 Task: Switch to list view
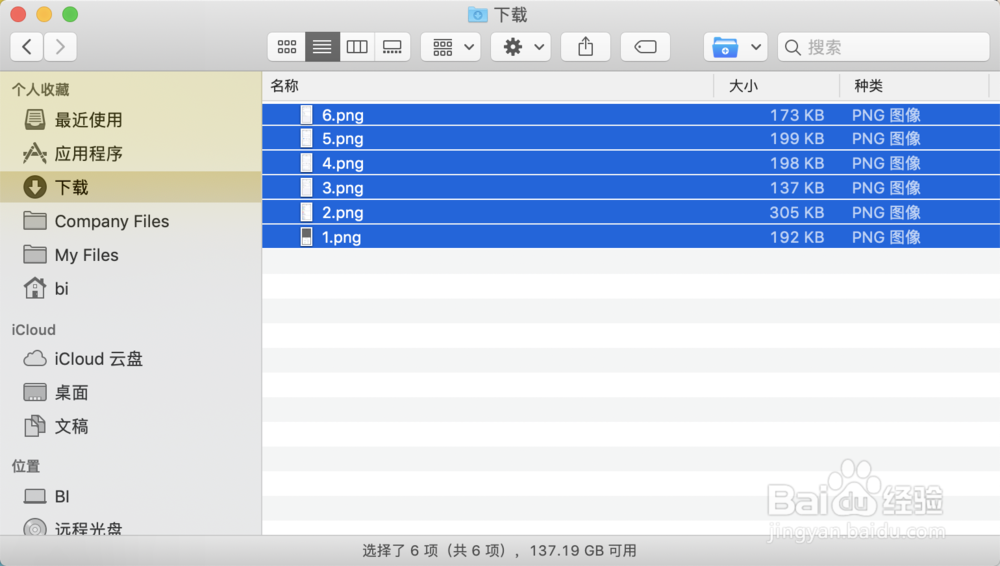322,47
